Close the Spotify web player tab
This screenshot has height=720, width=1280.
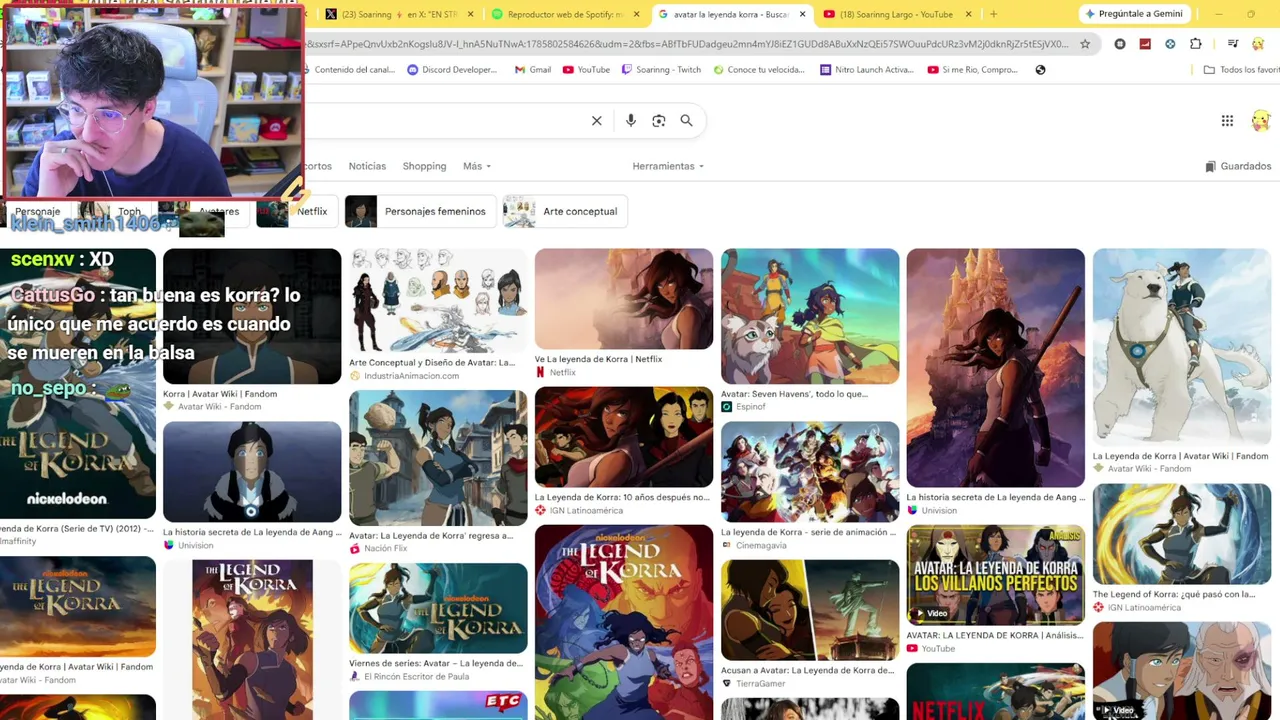pos(636,14)
